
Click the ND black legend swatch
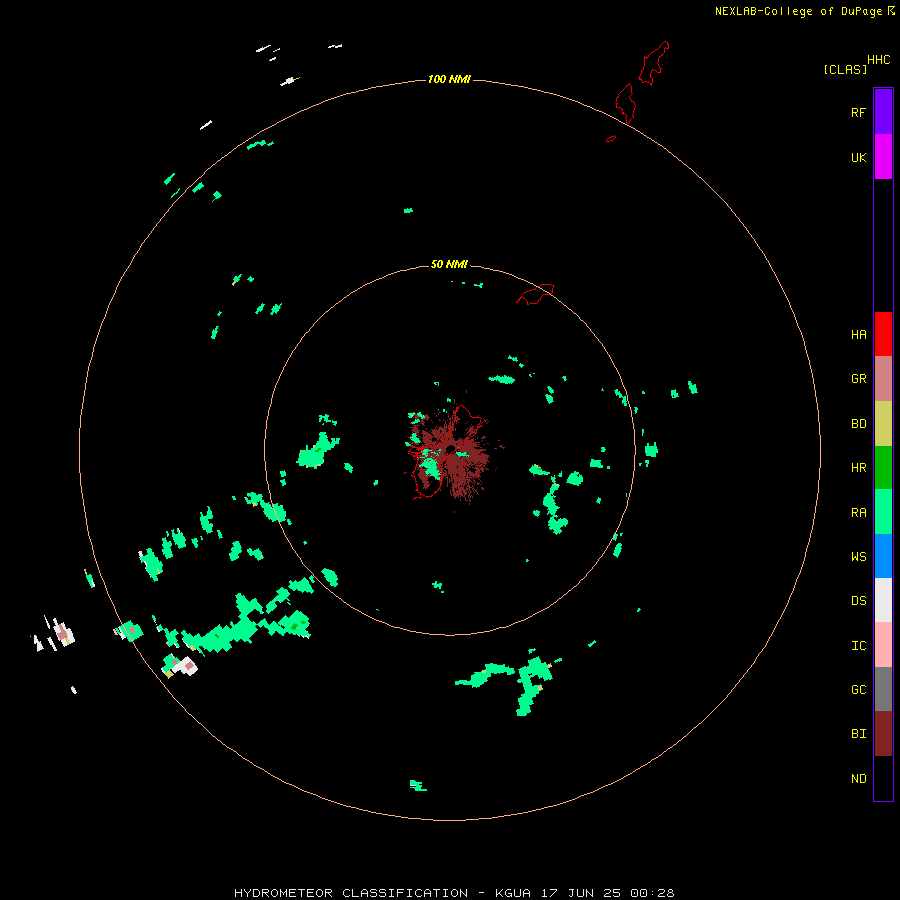883,778
